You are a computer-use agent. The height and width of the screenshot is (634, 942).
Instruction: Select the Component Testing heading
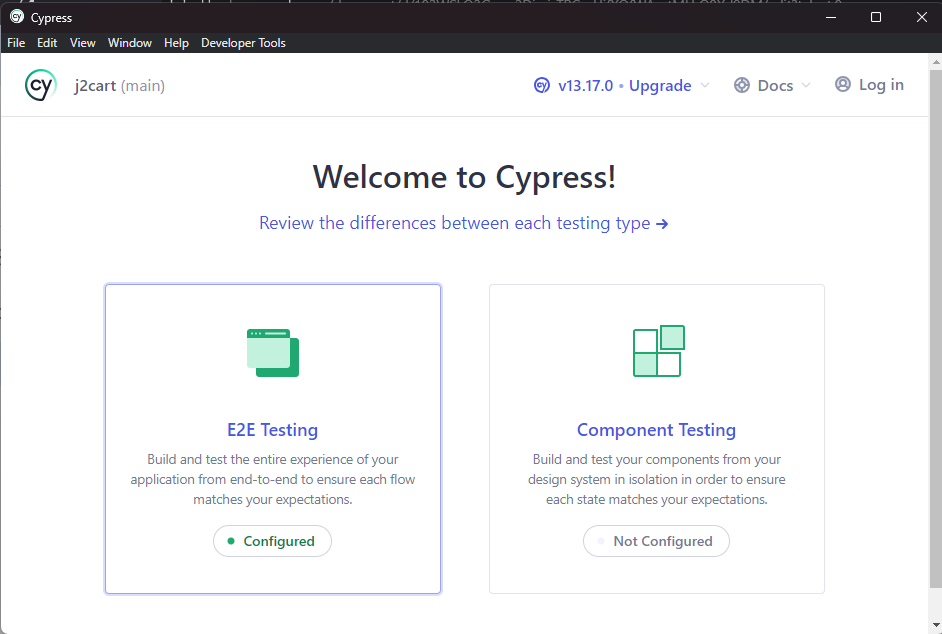coord(657,430)
